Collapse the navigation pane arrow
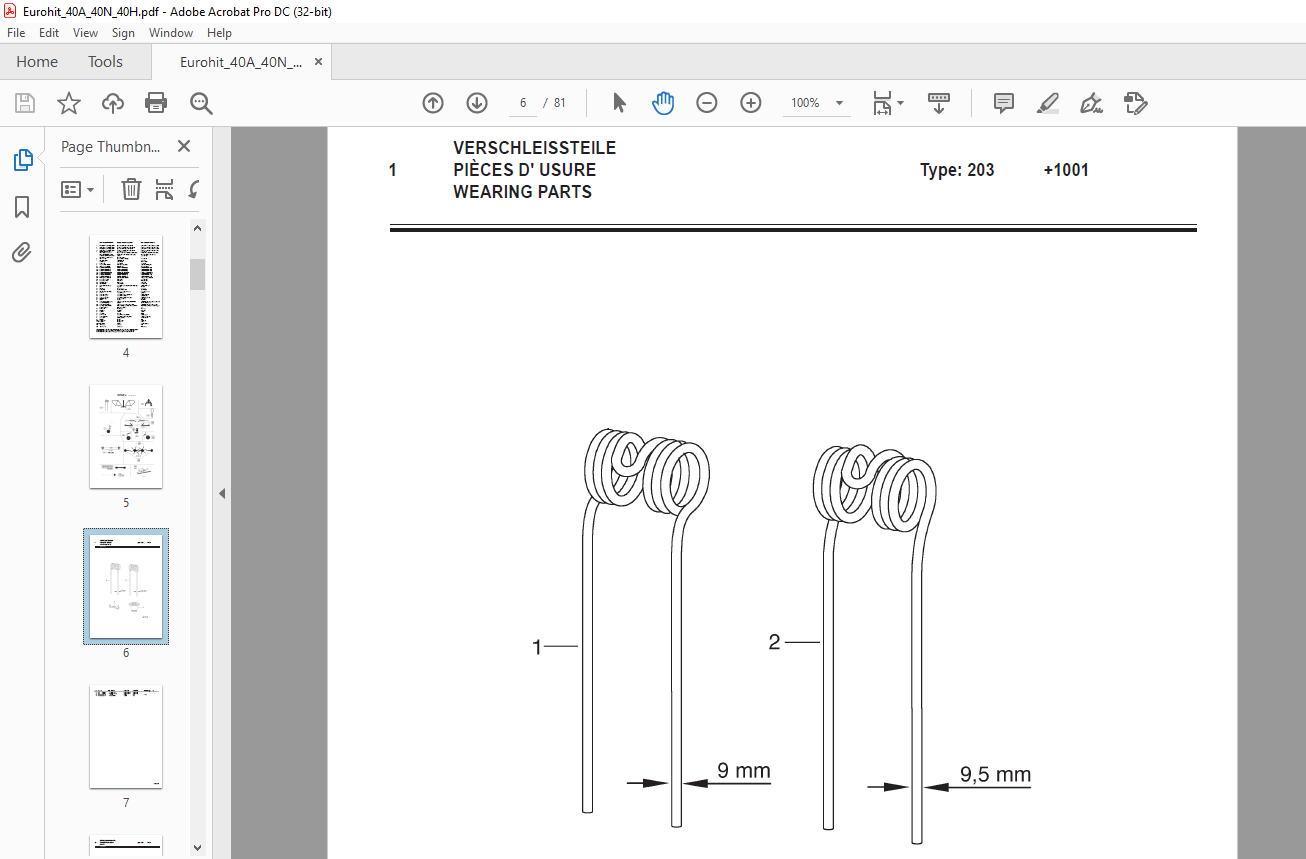The width and height of the screenshot is (1306, 859). tap(222, 493)
